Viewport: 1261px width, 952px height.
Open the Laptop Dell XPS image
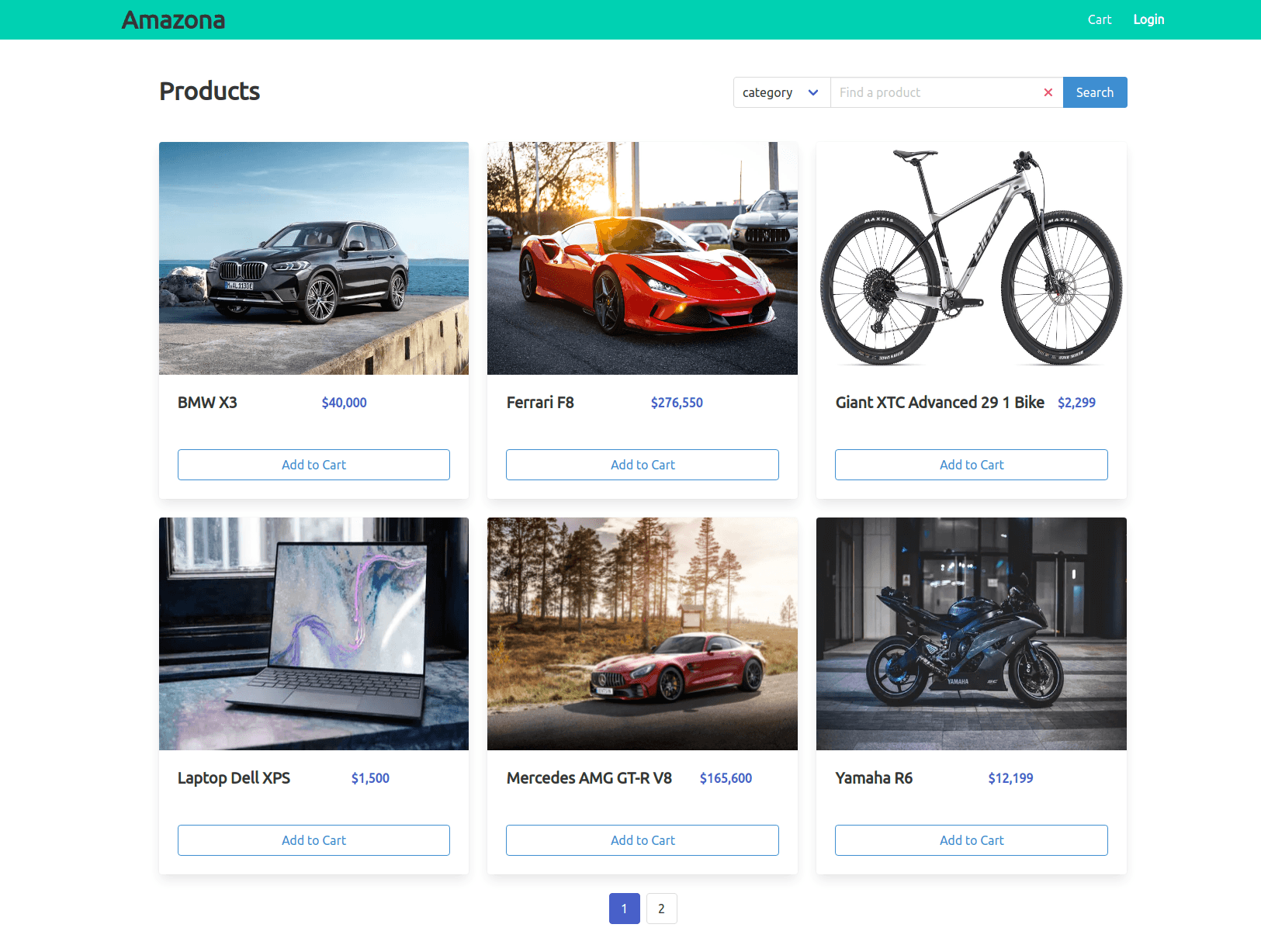coord(314,634)
